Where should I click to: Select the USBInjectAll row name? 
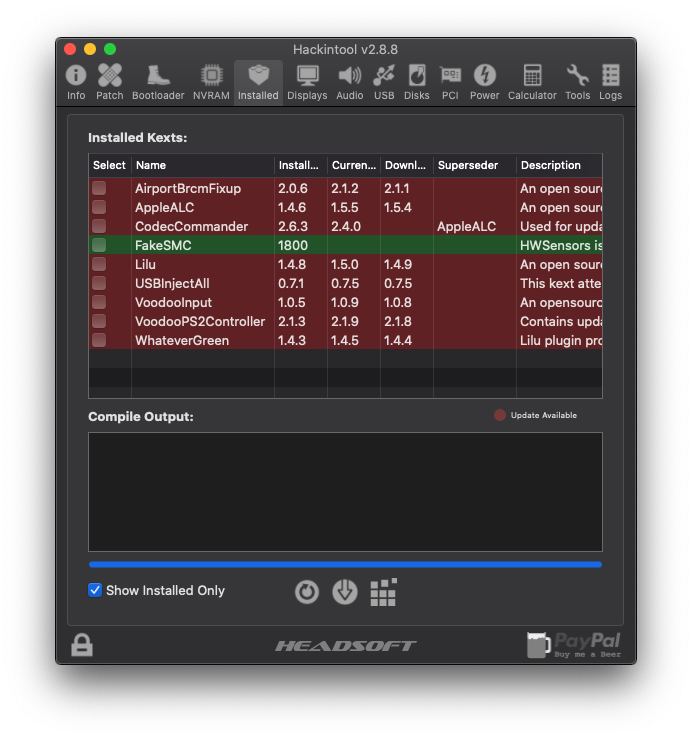[172, 283]
